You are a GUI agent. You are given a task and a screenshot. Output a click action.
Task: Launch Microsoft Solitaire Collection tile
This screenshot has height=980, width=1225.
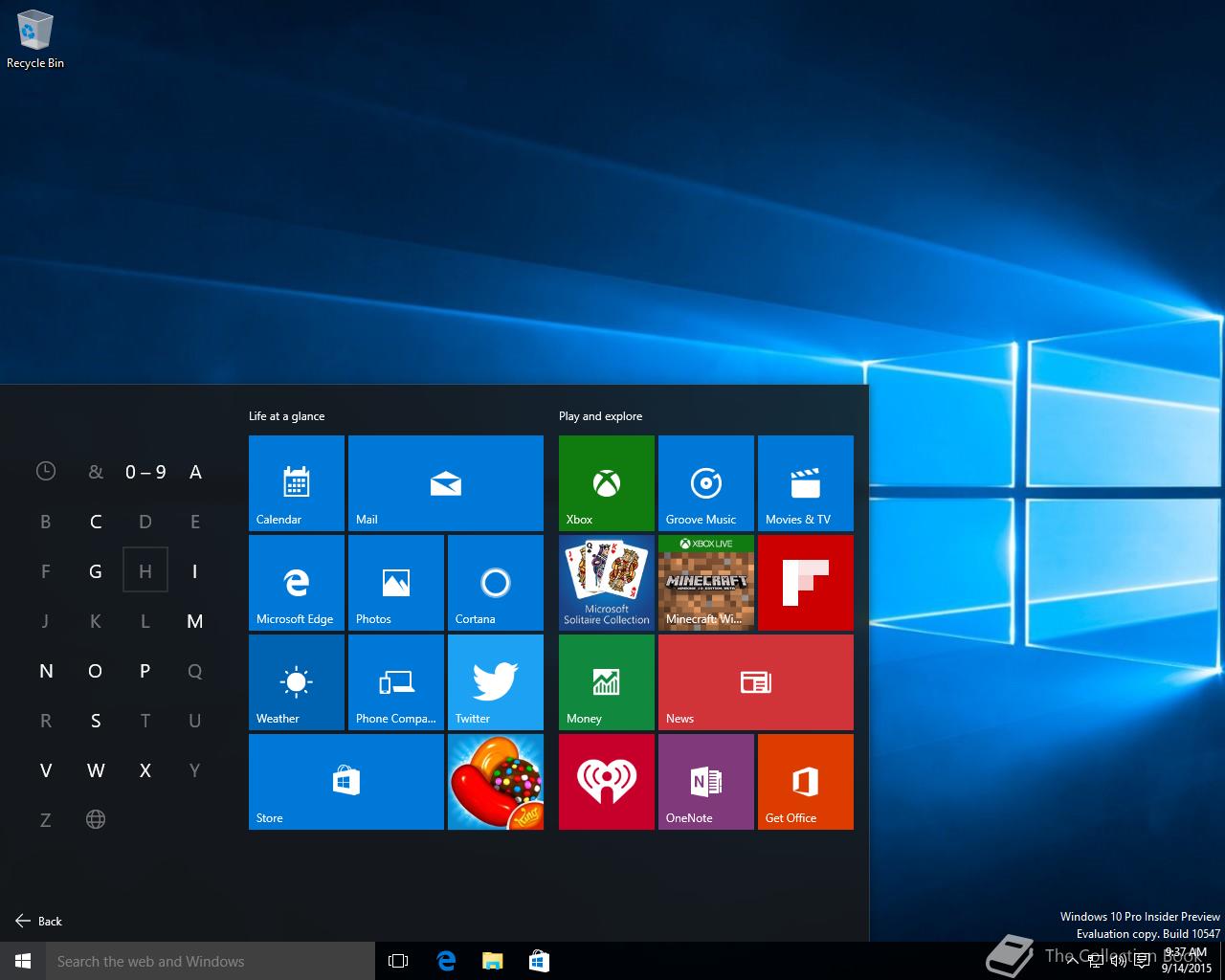click(x=607, y=583)
